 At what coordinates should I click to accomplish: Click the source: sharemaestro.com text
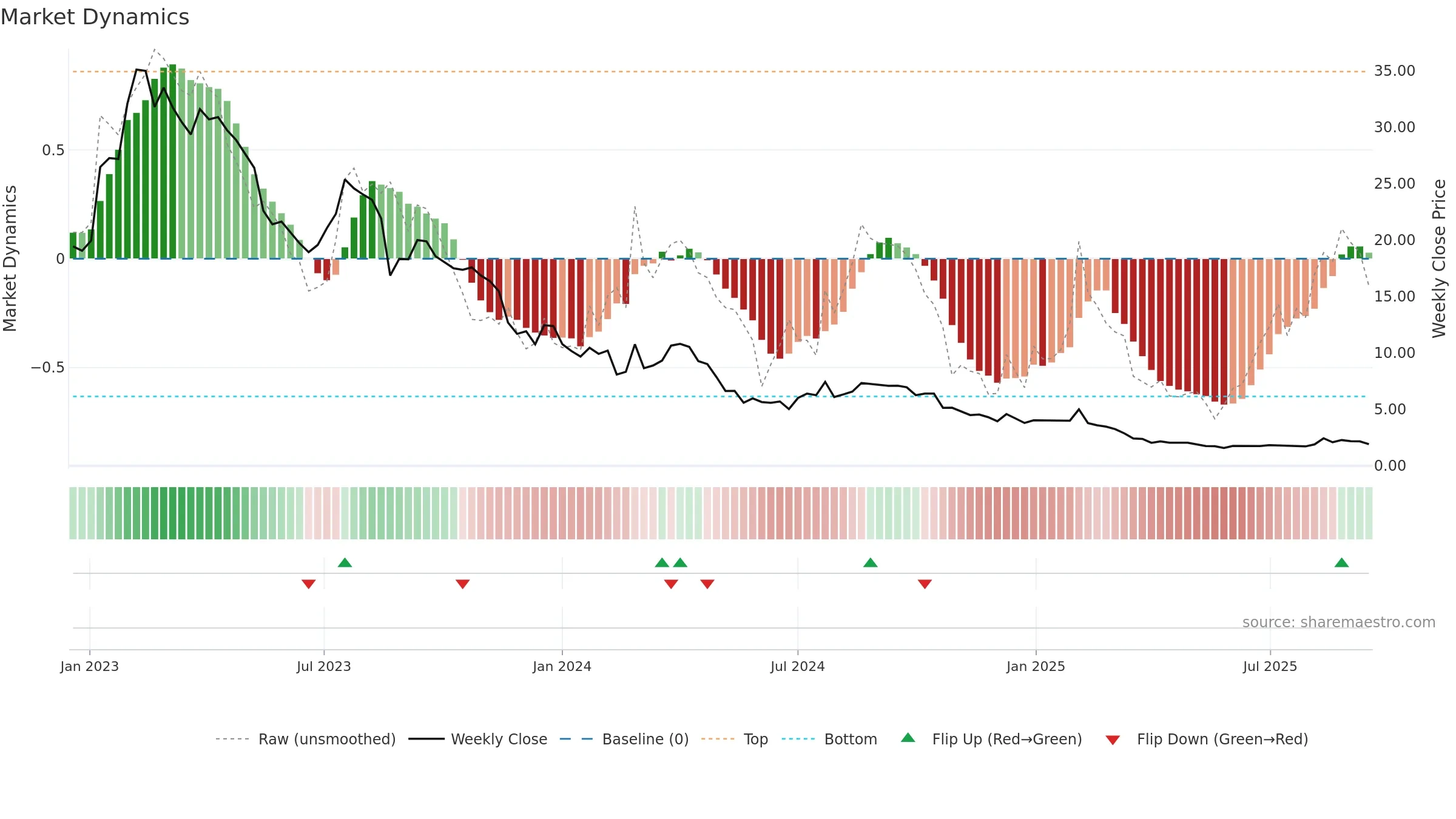click(x=1339, y=622)
